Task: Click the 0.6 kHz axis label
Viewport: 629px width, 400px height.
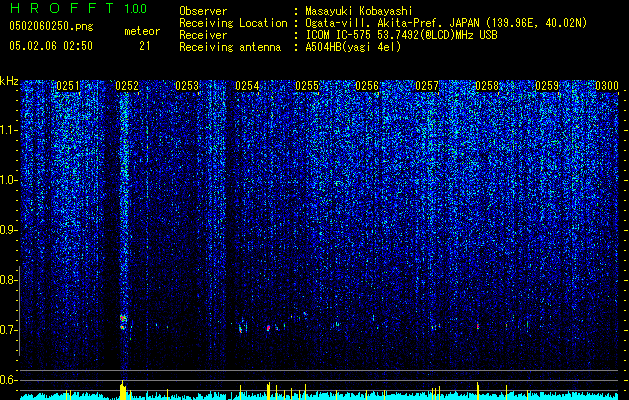Action: click(x=8, y=380)
